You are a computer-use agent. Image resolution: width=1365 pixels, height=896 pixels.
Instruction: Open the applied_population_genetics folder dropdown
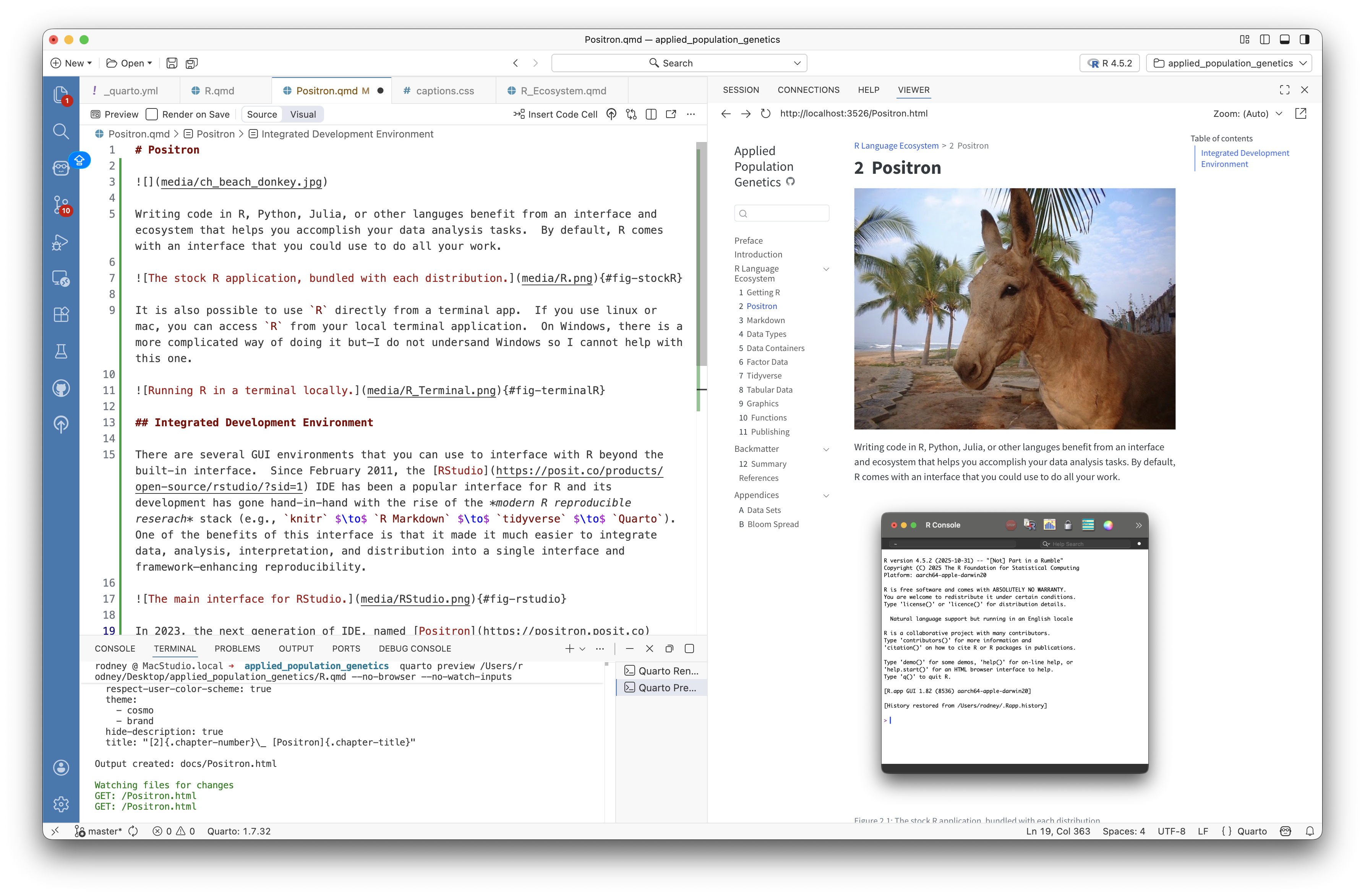click(1230, 63)
